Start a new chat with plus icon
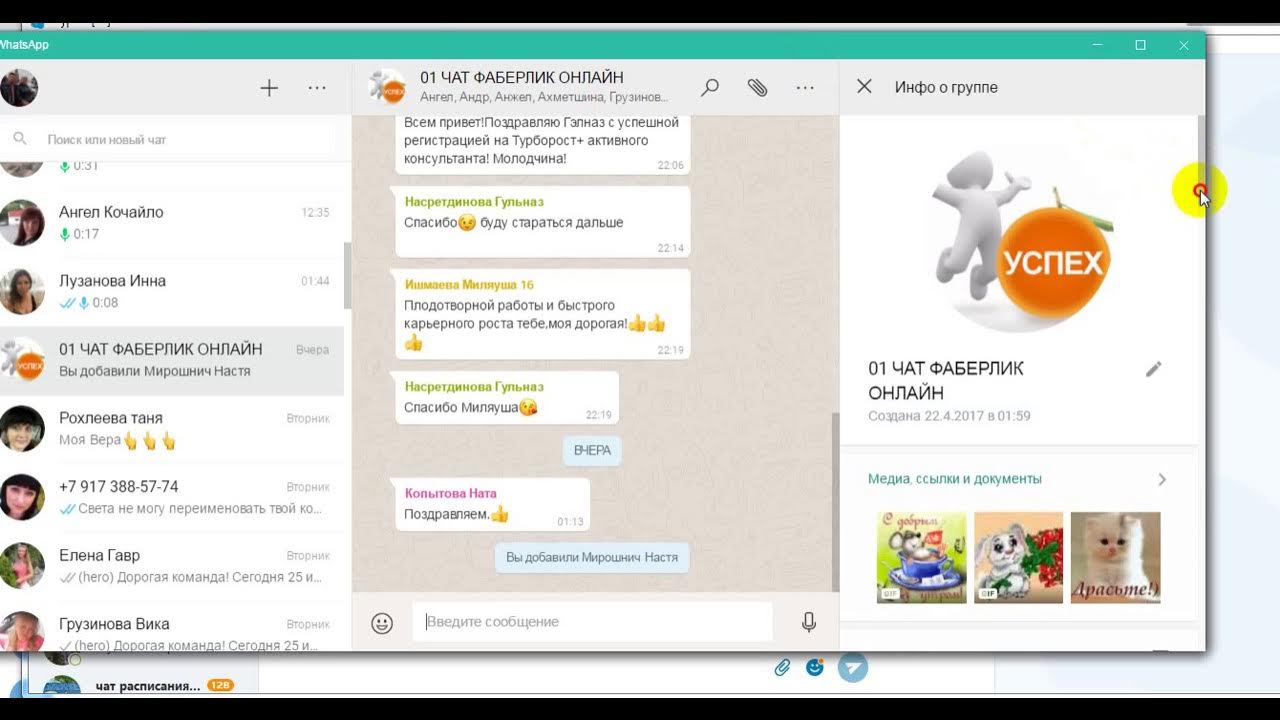Viewport: 1280px width, 720px height. pyautogui.click(x=269, y=88)
